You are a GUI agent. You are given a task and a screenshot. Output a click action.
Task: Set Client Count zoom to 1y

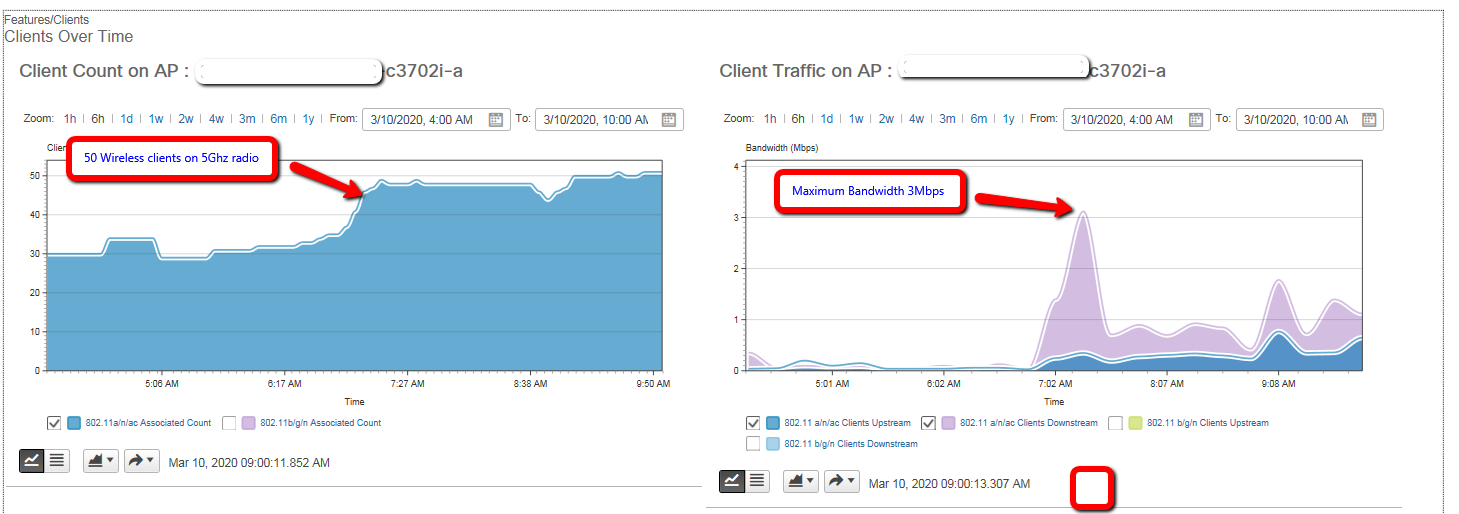(x=308, y=119)
